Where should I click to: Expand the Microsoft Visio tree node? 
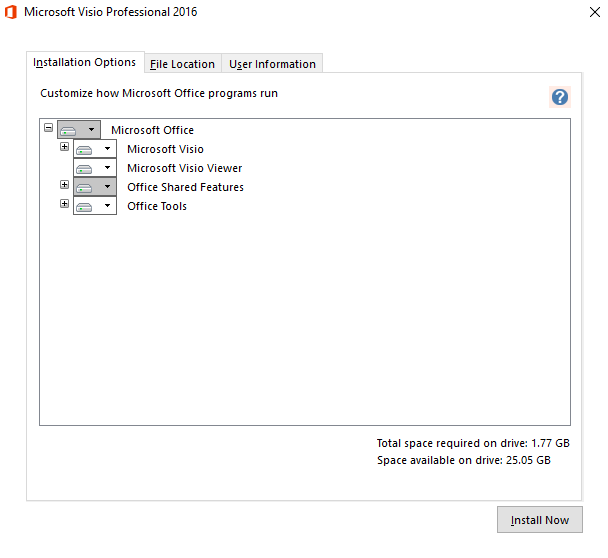tap(64, 147)
